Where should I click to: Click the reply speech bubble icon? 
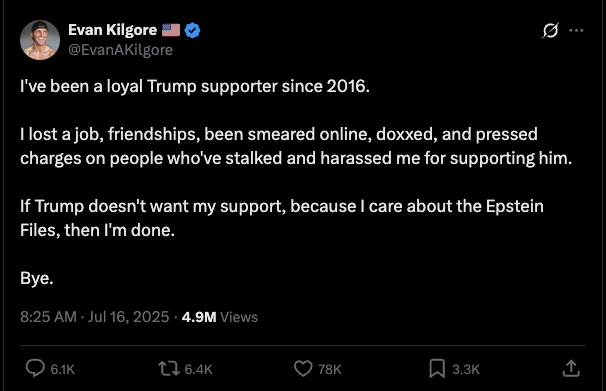point(35,368)
